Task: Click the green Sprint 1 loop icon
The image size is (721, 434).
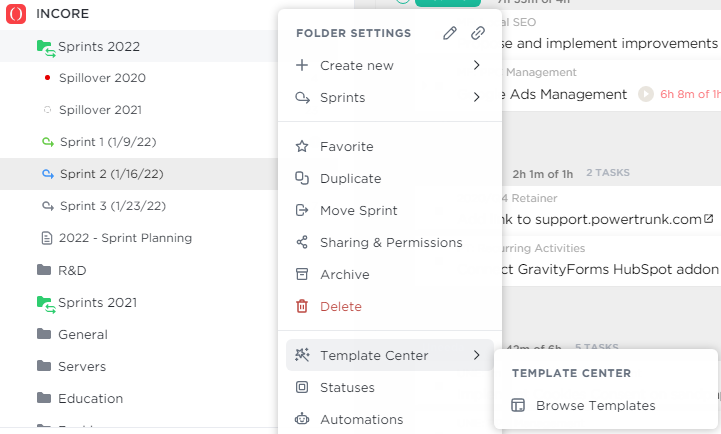Action: (48, 142)
